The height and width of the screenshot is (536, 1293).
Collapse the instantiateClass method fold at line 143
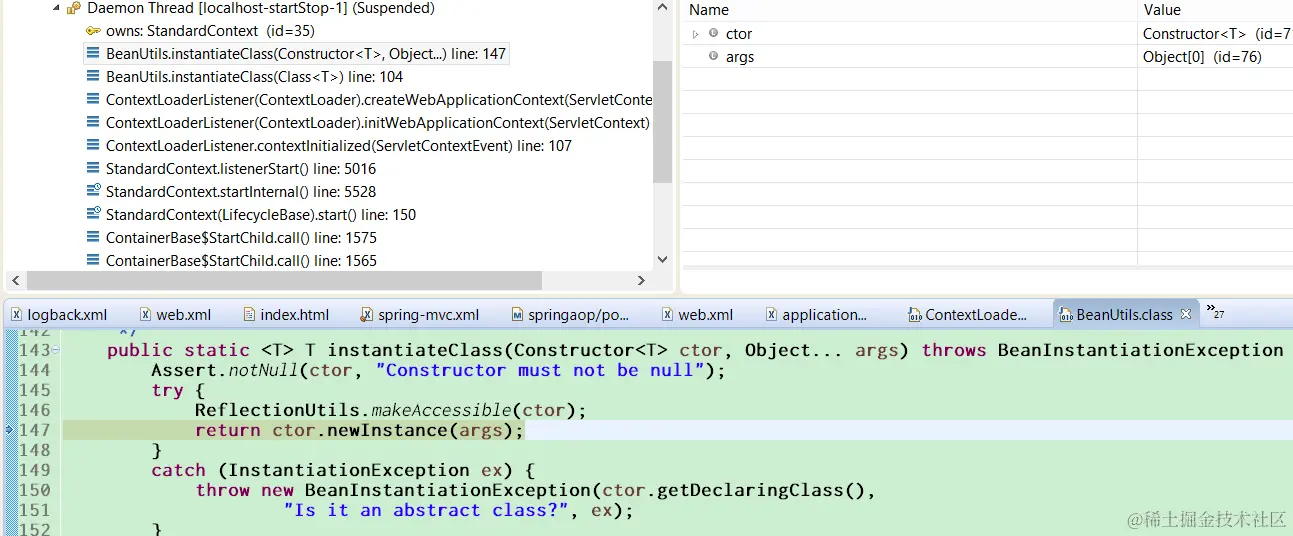[56, 350]
